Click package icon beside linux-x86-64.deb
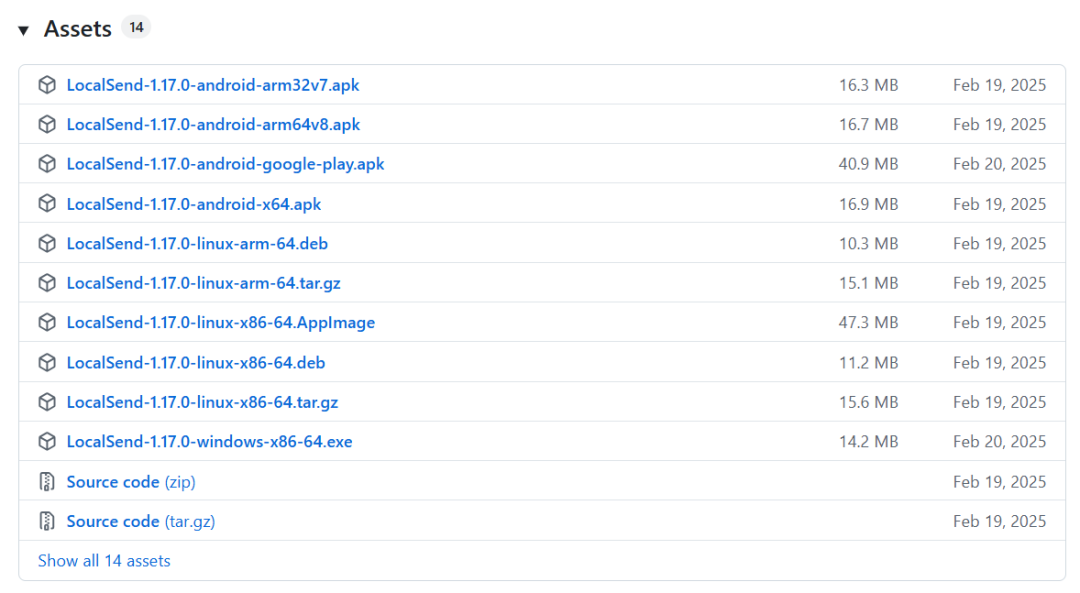1080x593 pixels. (x=47, y=362)
